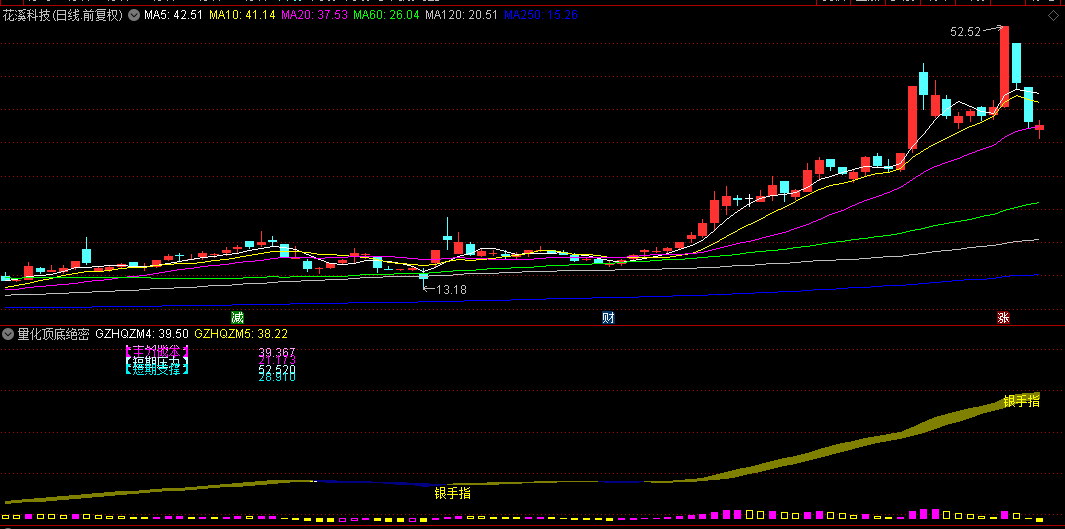Image resolution: width=1065 pixels, height=529 pixels.
Task: Click the diamond icon at chart corner
Action: [x=1053, y=16]
